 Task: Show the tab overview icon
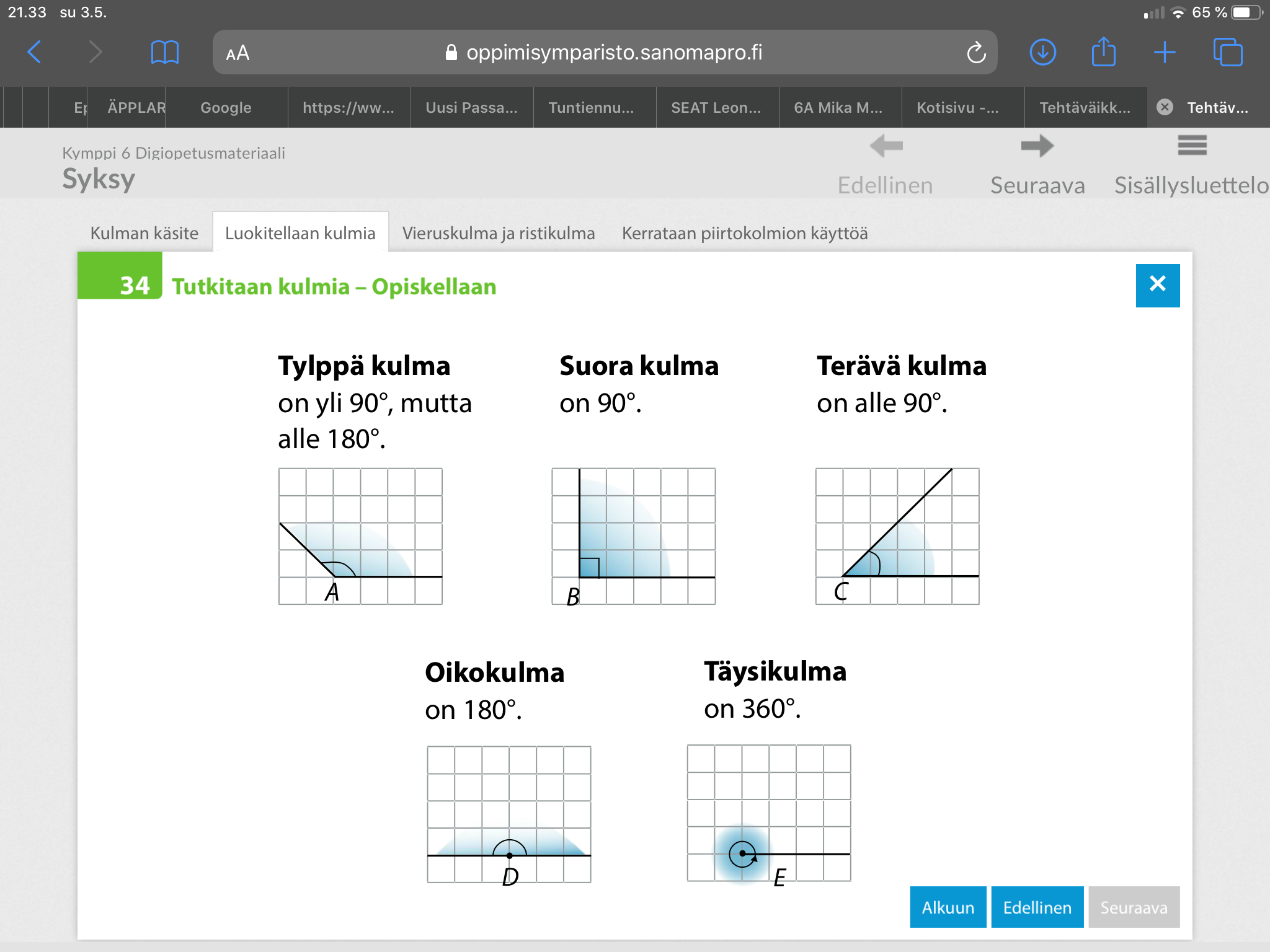[x=1227, y=52]
